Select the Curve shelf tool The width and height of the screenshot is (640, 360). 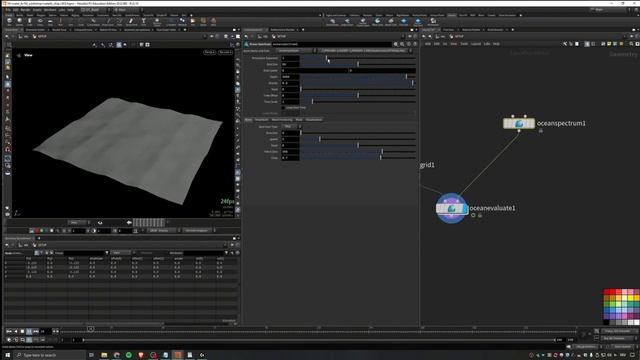coord(93,22)
